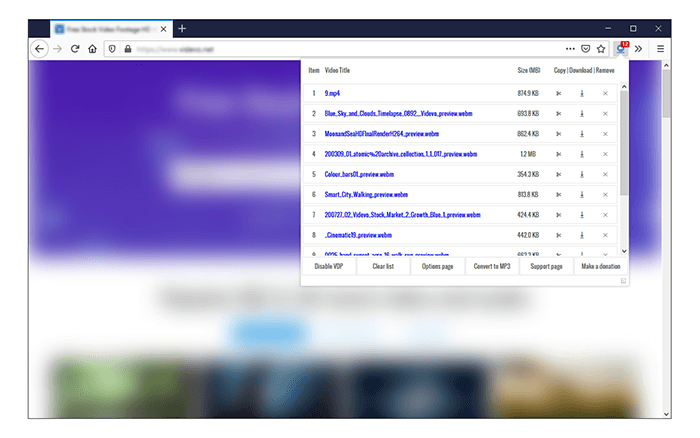Download the 1.2 MB atomic archive video
This screenshot has width=700, height=438.
coord(582,154)
